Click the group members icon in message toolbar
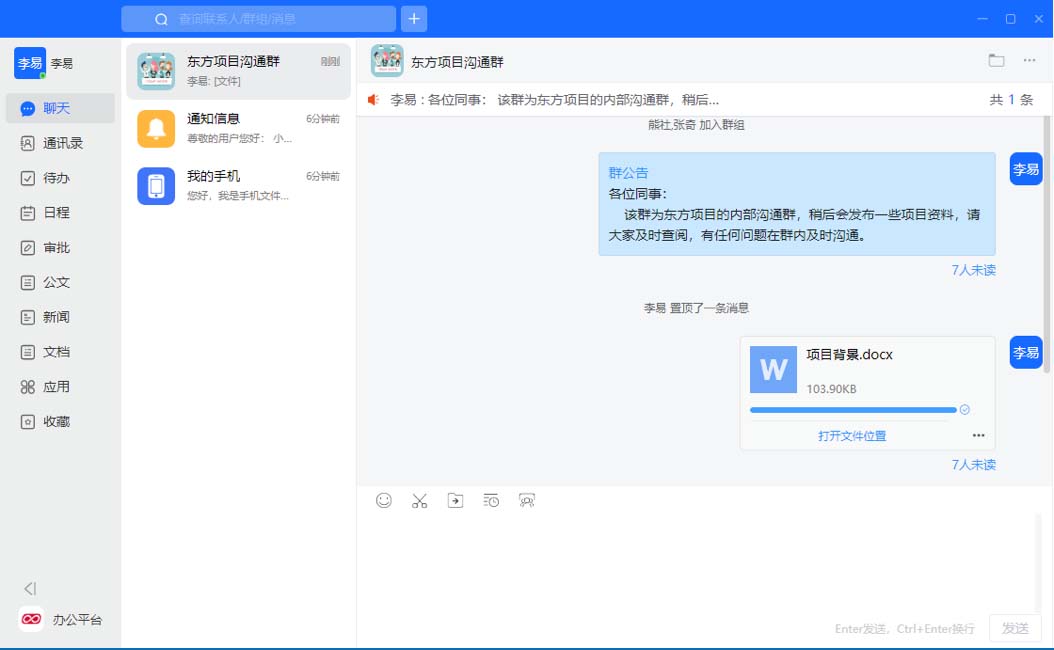 coord(527,501)
